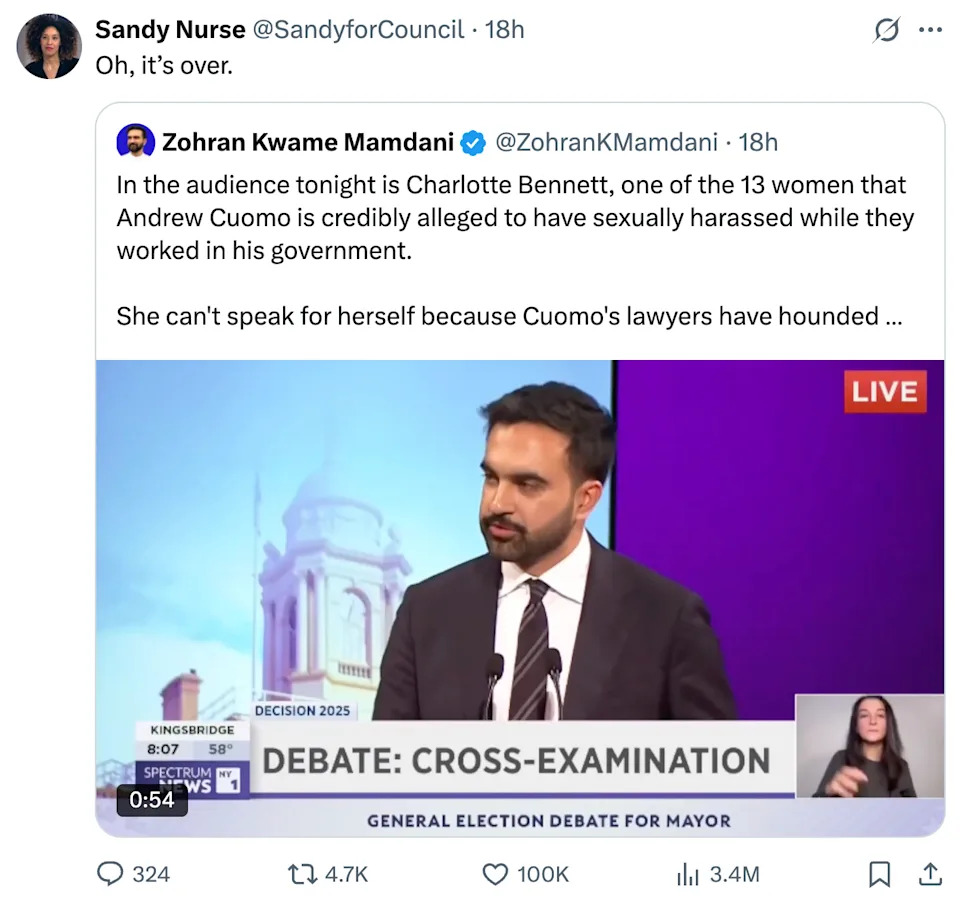Open view analytics bar chart icon
Image resolution: width=960 pixels, height=902 pixels.
point(688,874)
